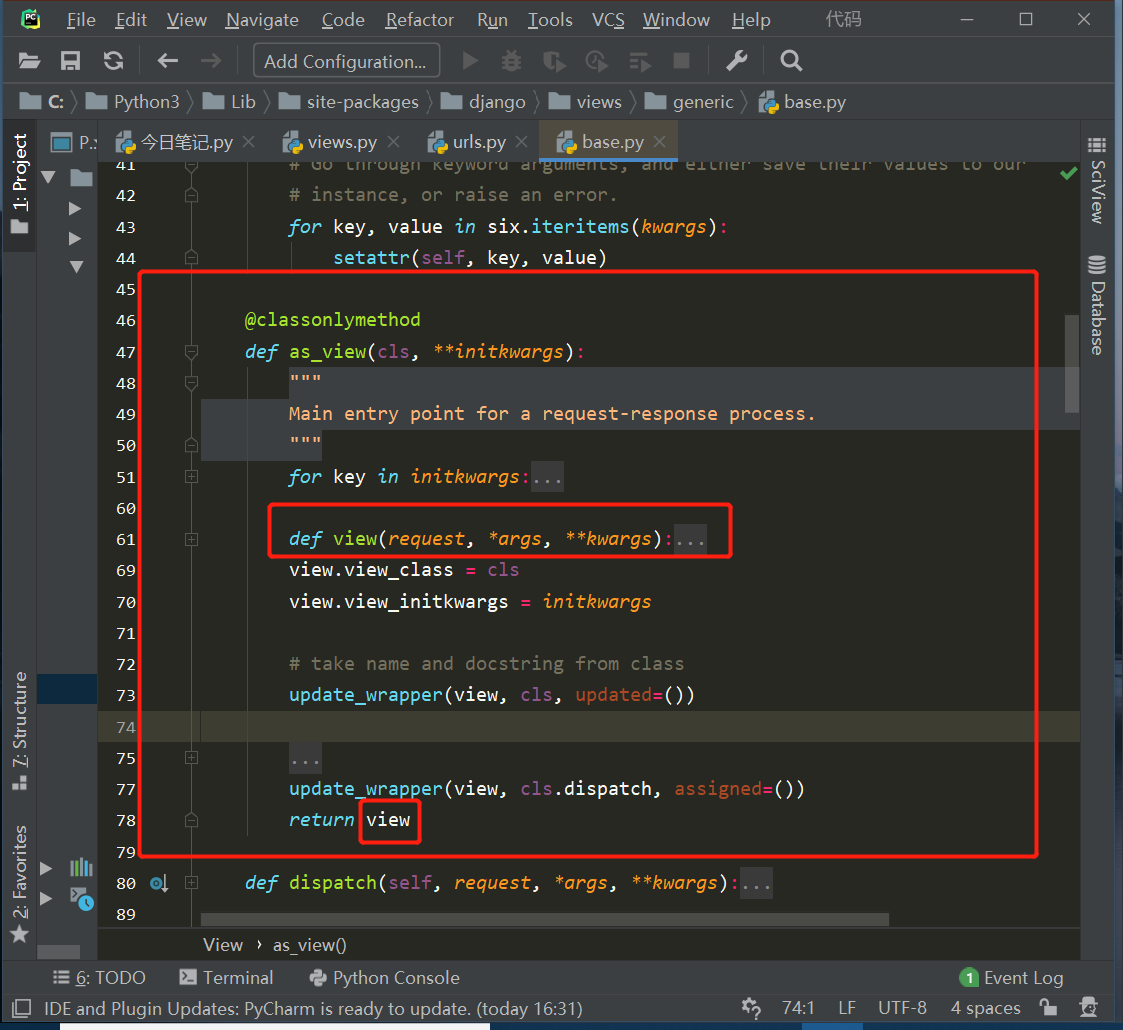Close the views.py tab
The width and height of the screenshot is (1123, 1030).
393,142
